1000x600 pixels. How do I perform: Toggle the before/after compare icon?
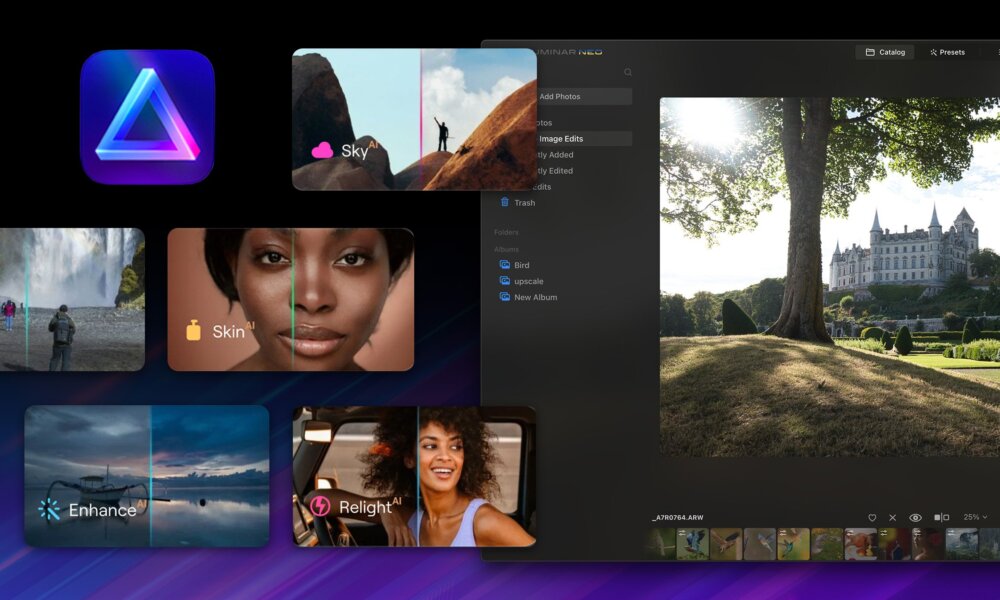[x=941, y=518]
